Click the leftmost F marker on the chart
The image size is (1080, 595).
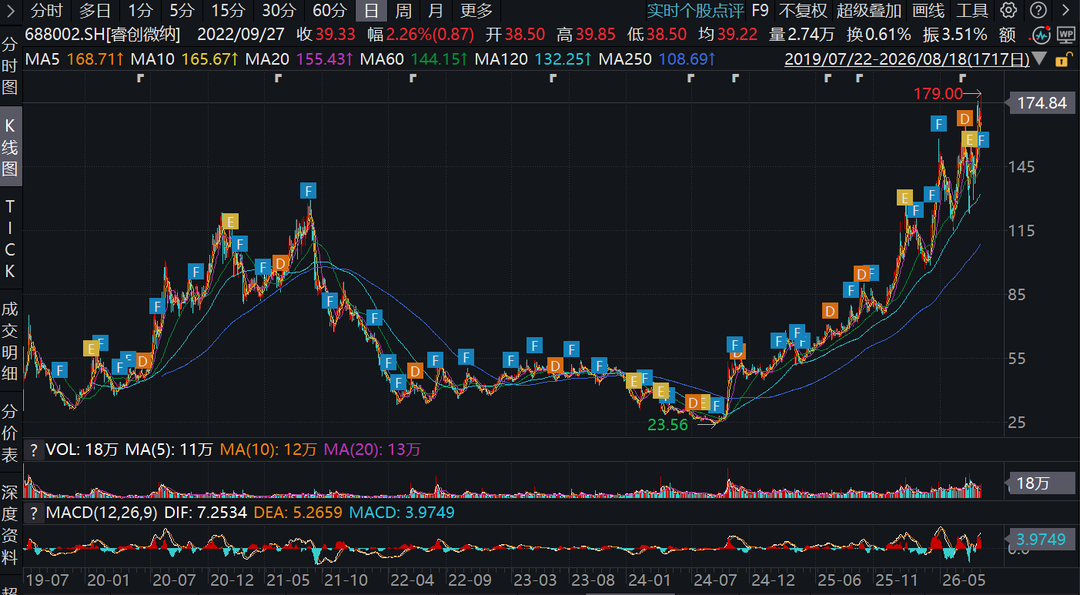[60, 370]
